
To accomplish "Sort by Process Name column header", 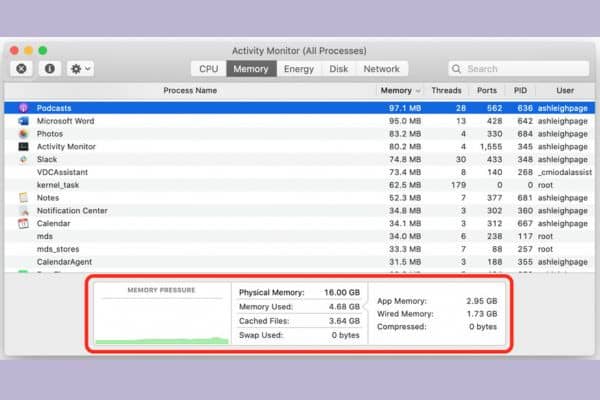I will point(190,91).
